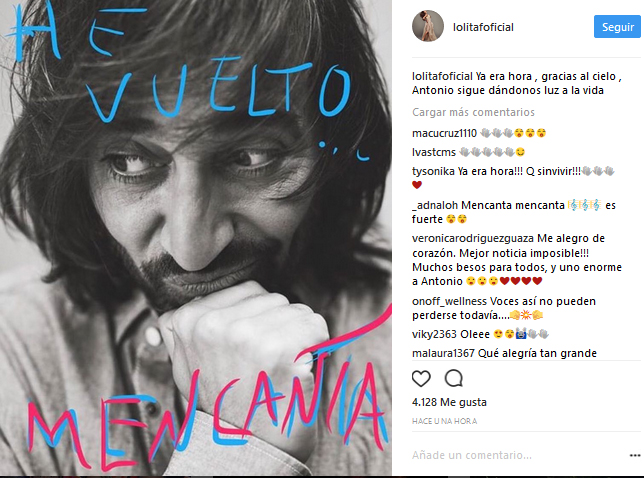Open the Hace una hora timestamp

(444, 421)
